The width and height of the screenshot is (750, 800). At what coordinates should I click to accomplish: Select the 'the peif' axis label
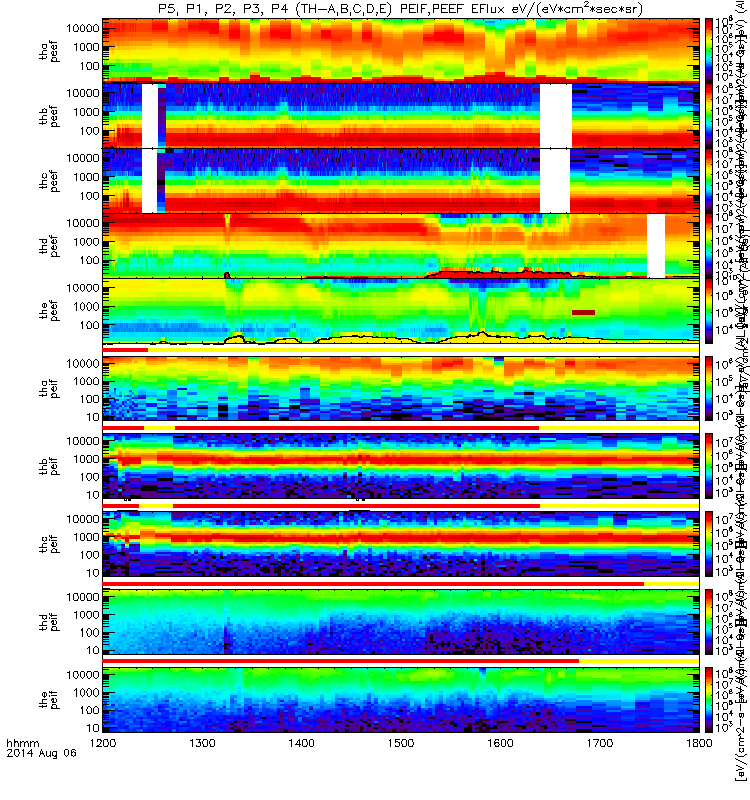click(49, 699)
